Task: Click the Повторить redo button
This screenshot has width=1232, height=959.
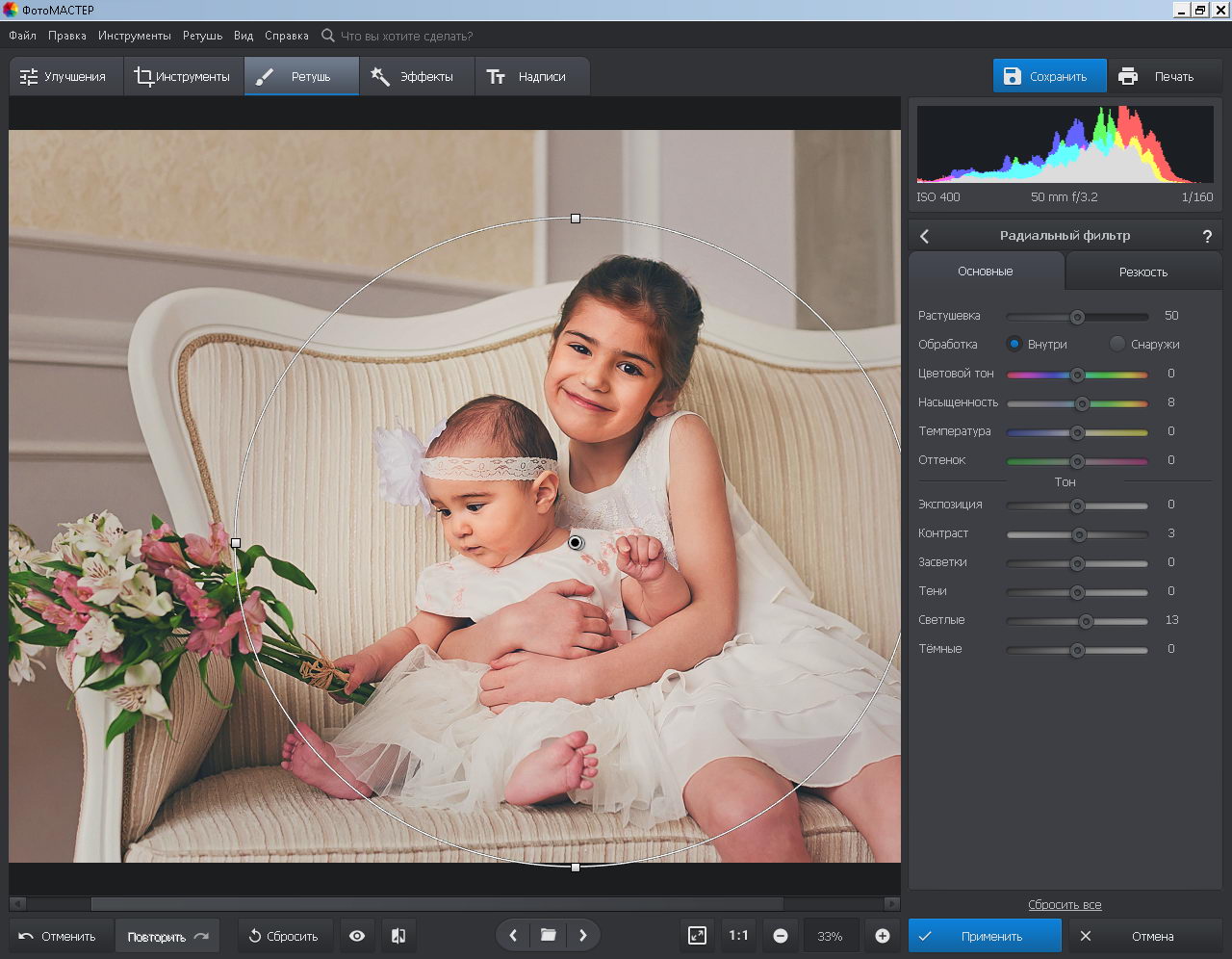Action: [167, 936]
